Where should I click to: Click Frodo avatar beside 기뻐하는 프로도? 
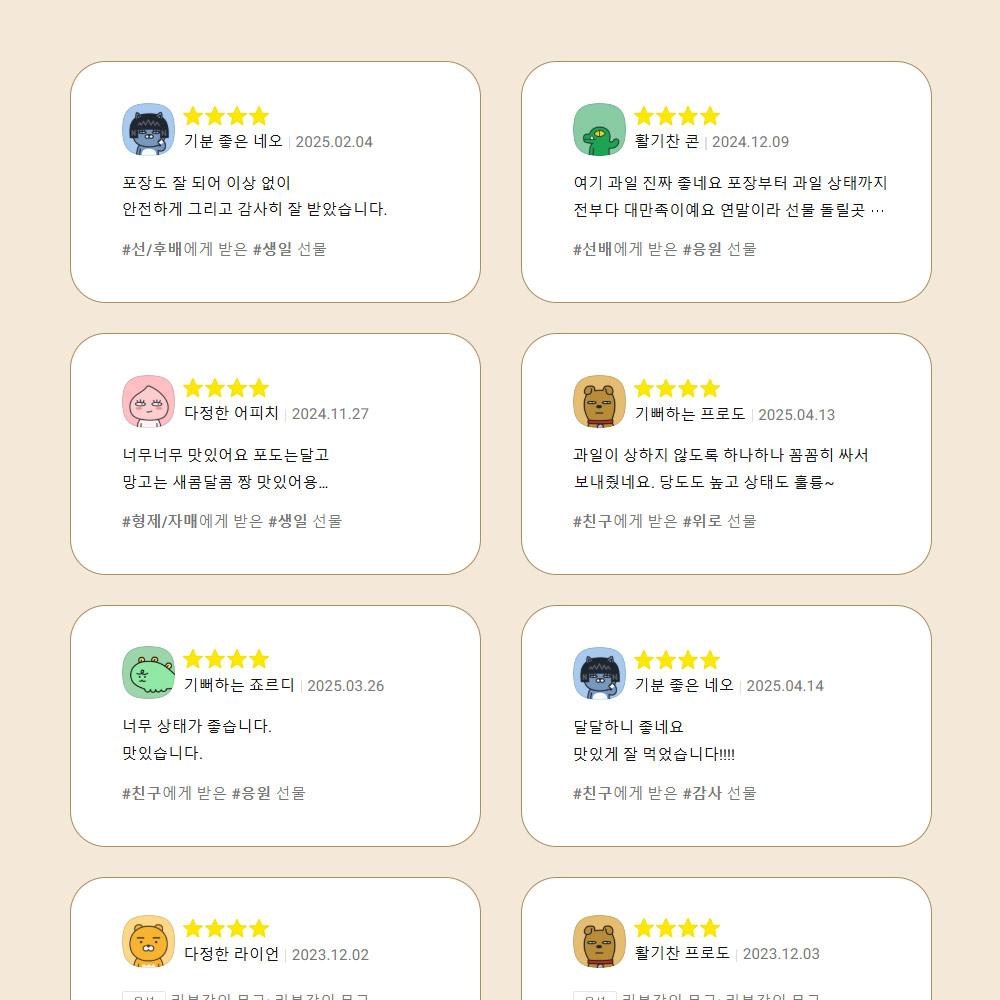[x=599, y=402]
